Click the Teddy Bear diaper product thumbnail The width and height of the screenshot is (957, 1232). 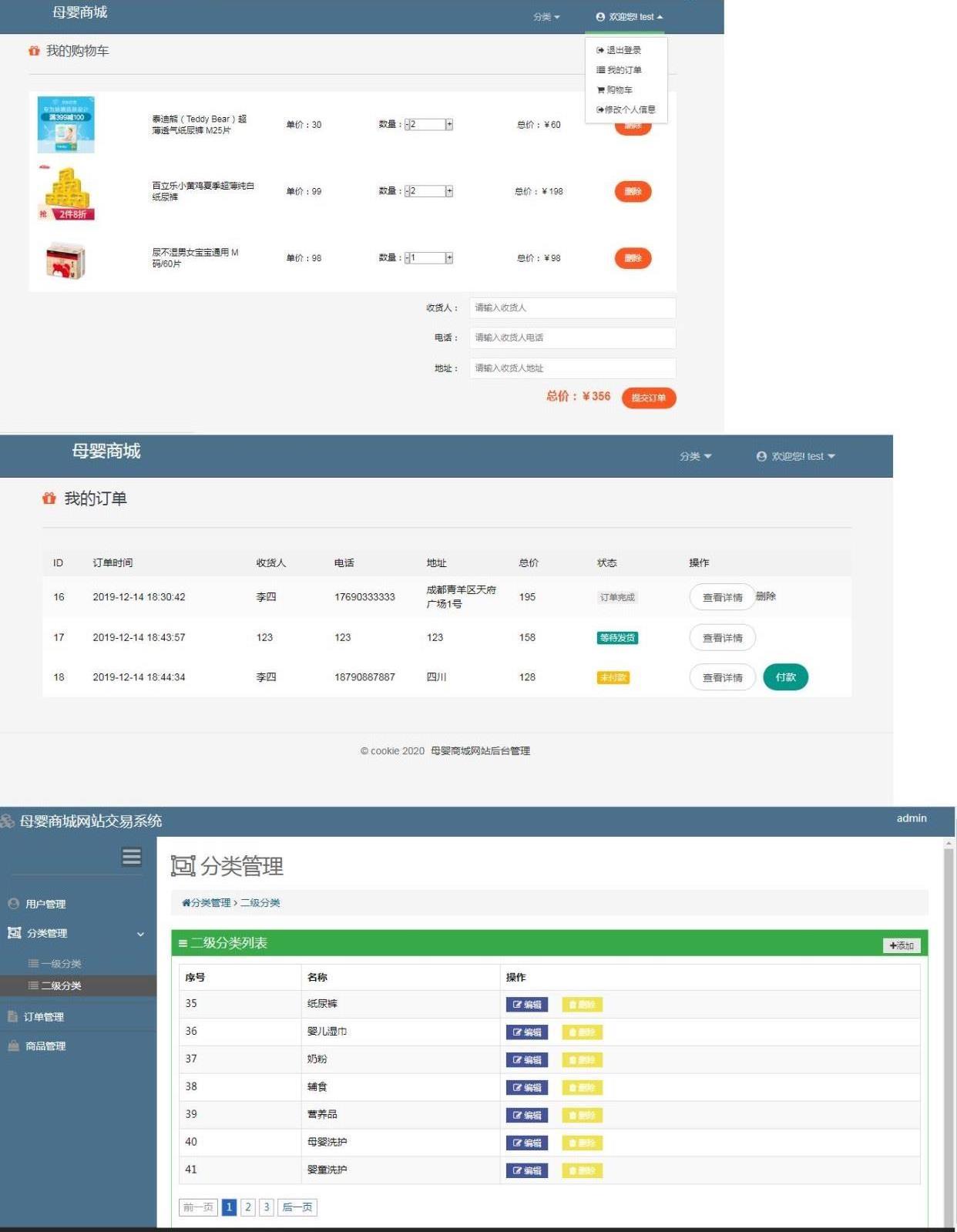point(66,124)
